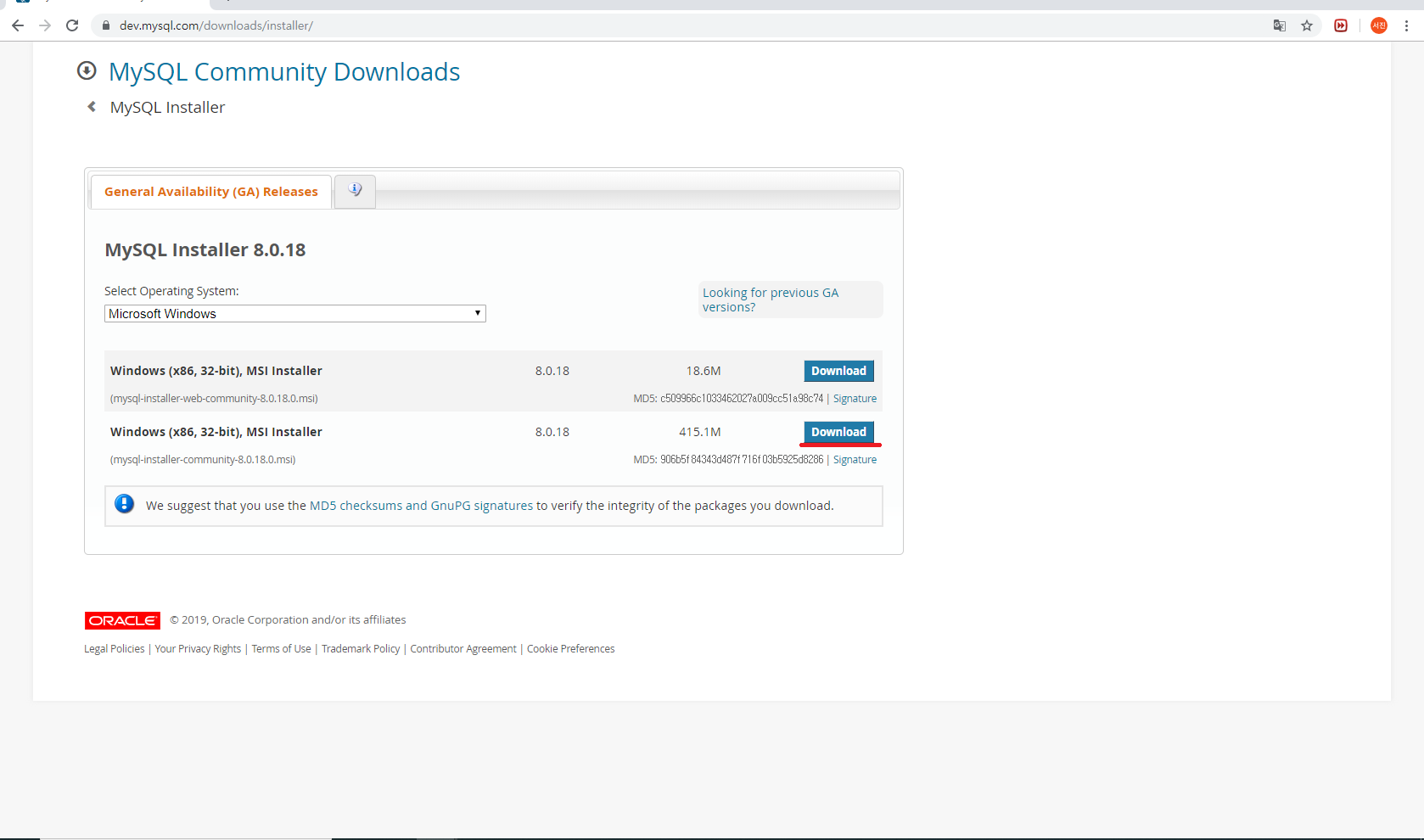
Task: Click the blue info icon in the suggestion box
Action: tap(124, 504)
